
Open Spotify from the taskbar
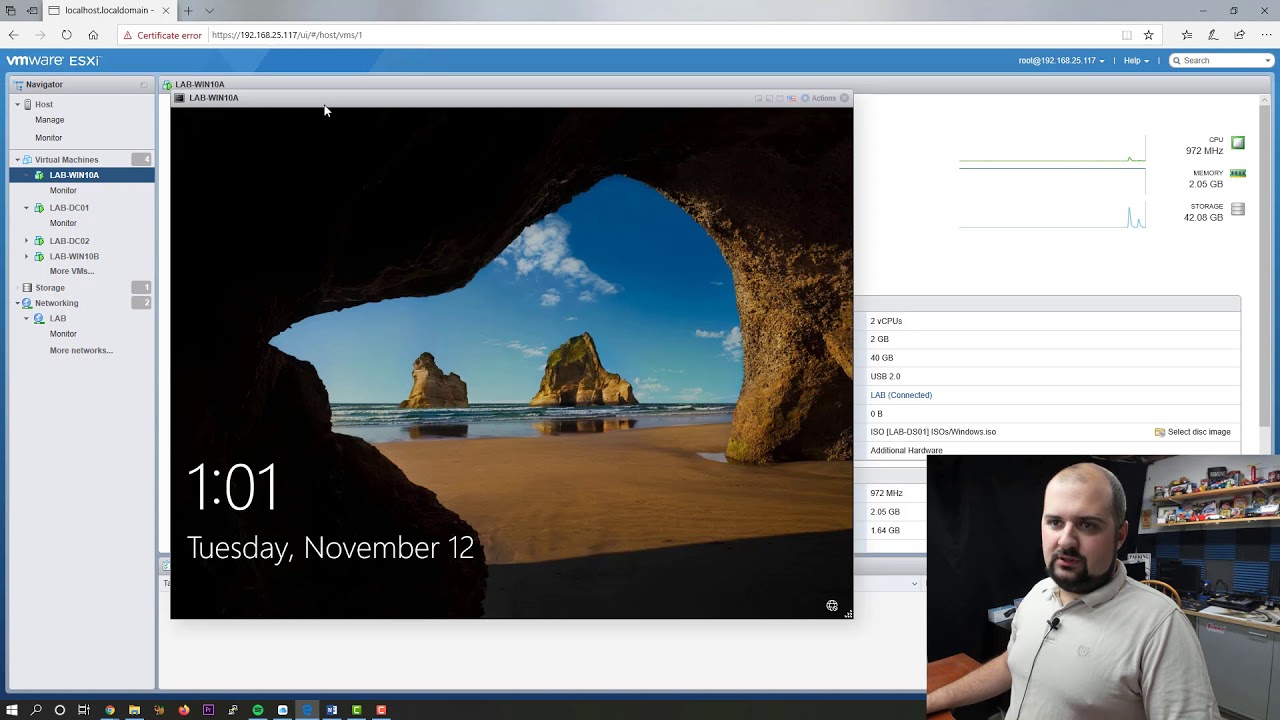[258, 710]
